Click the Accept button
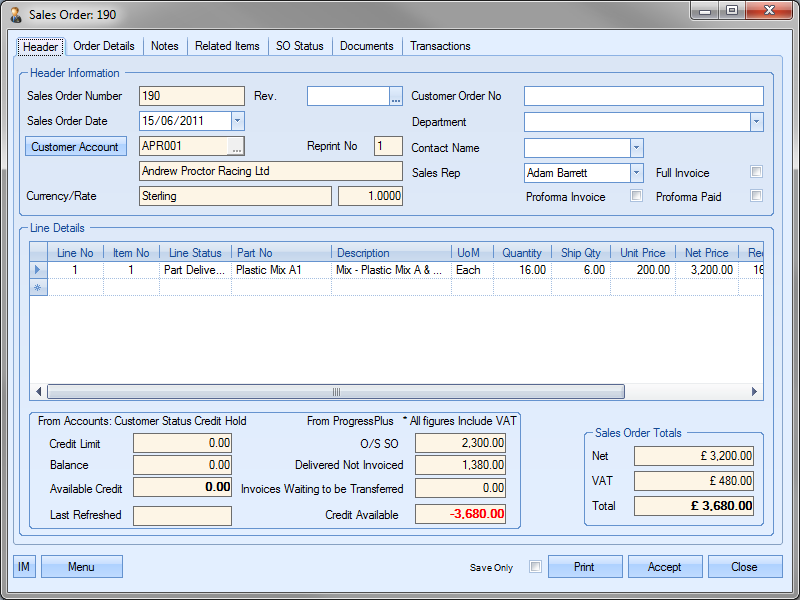 (664, 567)
